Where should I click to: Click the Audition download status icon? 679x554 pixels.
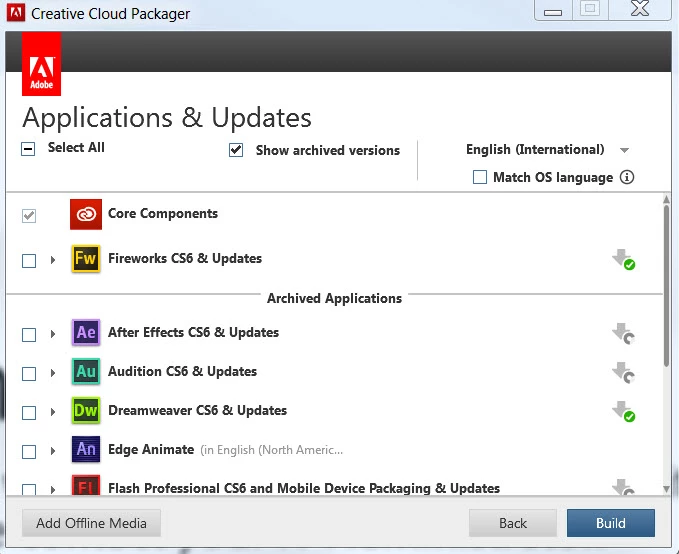coord(624,373)
